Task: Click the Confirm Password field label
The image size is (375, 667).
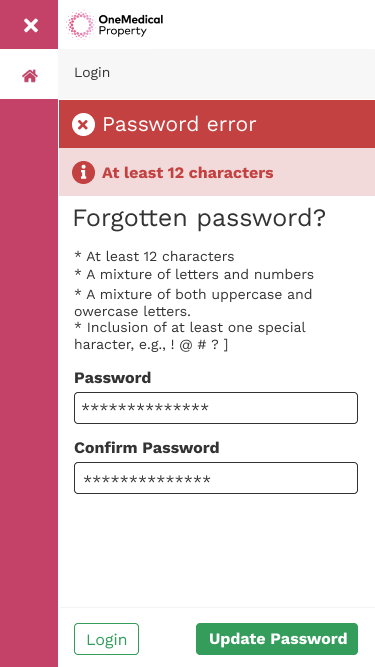Action: click(147, 448)
